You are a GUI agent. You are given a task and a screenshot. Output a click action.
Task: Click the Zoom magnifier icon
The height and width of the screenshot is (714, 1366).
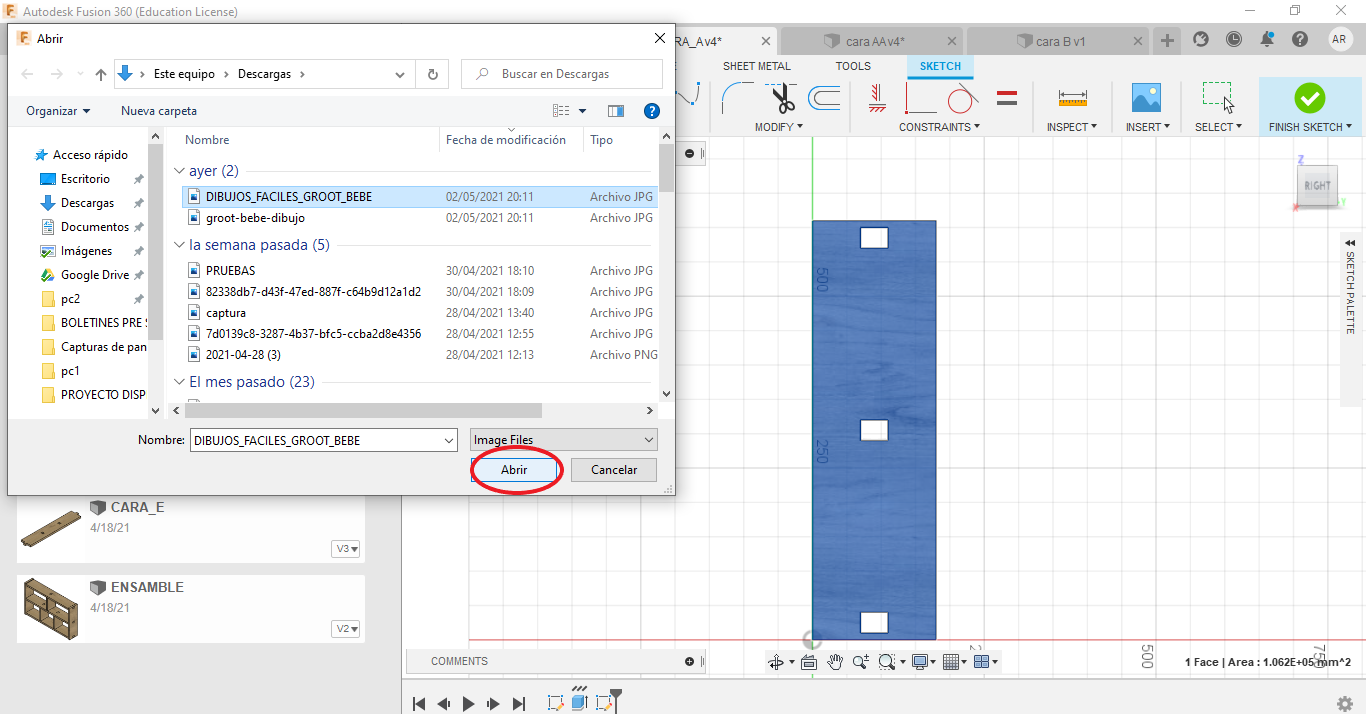(860, 662)
